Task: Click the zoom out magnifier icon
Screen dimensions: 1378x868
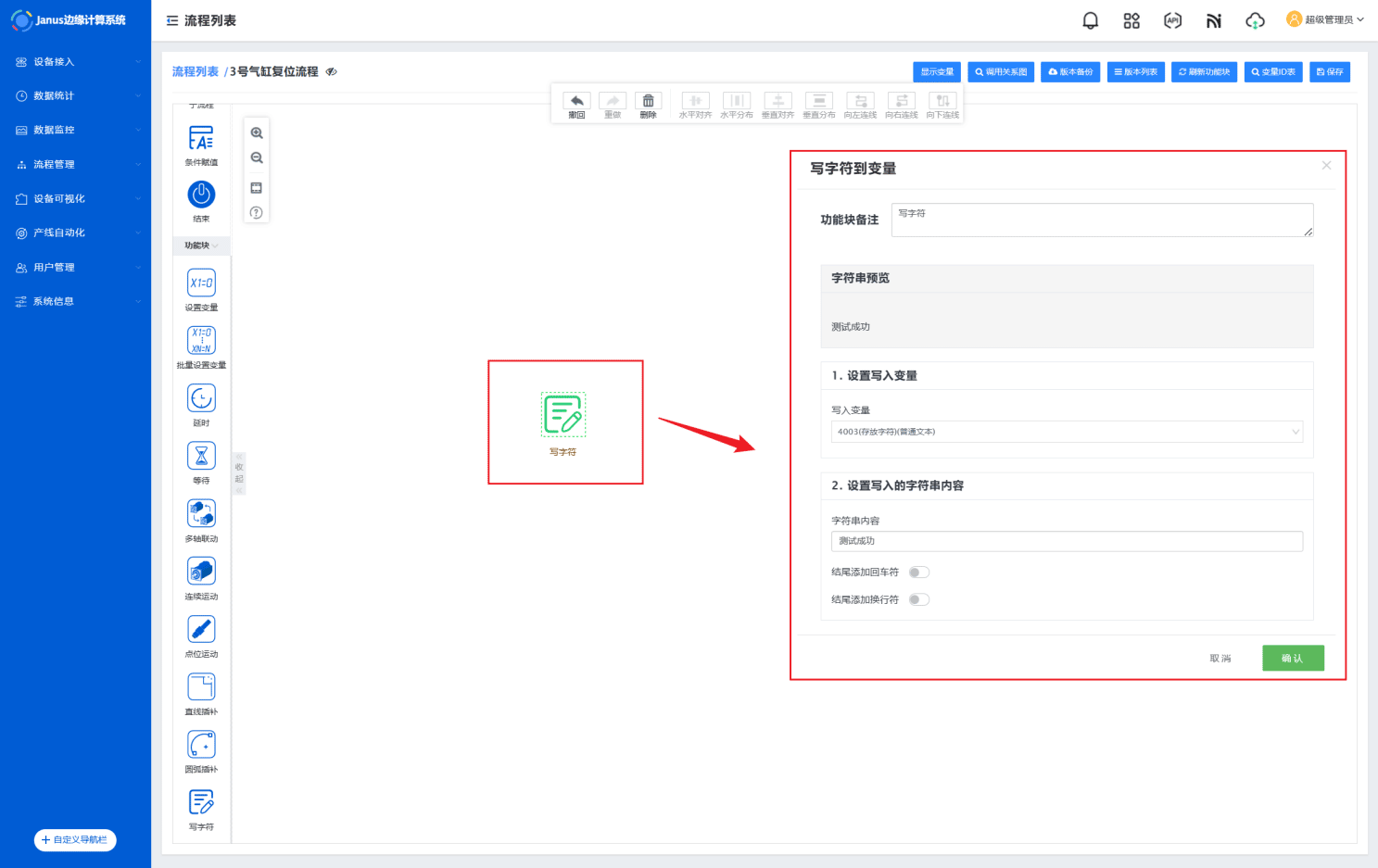Action: coord(257,158)
